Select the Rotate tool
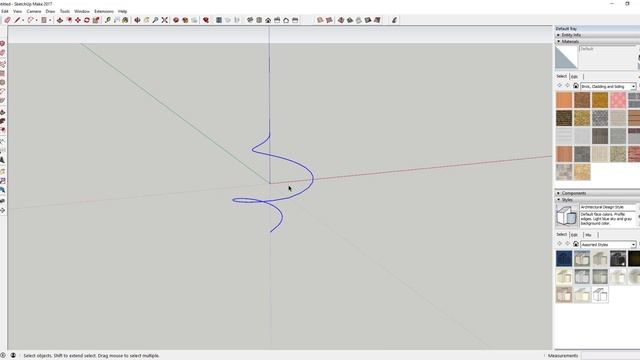The height and width of the screenshot is (360, 640). click(x=87, y=20)
